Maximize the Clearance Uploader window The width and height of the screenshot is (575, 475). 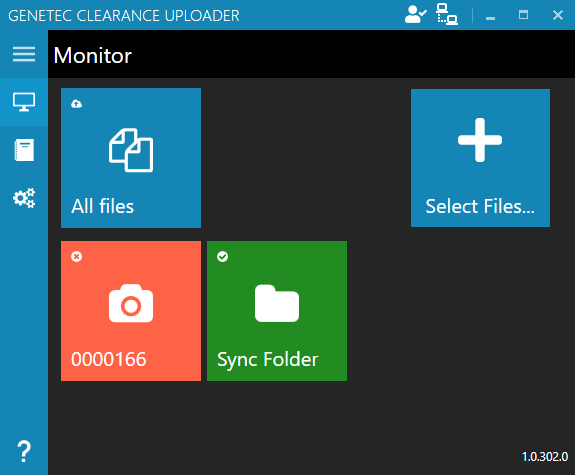point(523,15)
